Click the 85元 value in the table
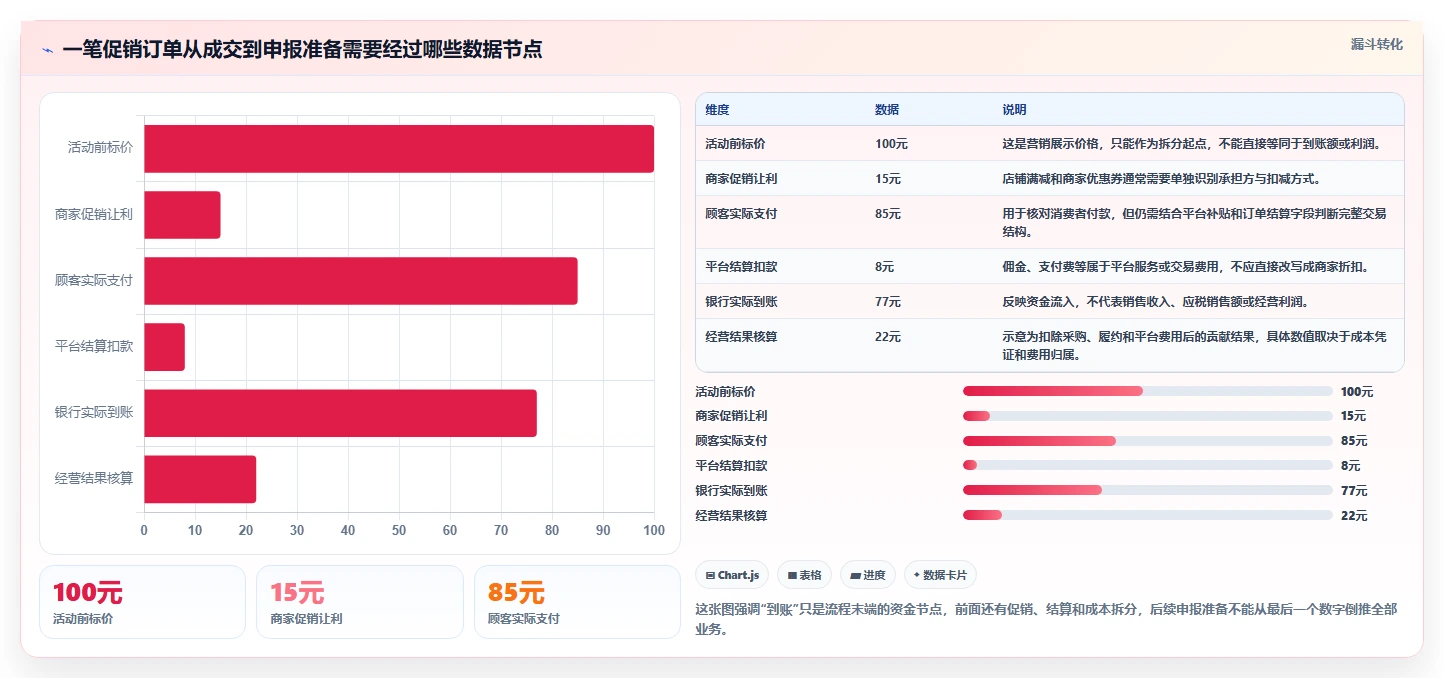This screenshot has height=678, width=1444. pos(888,213)
